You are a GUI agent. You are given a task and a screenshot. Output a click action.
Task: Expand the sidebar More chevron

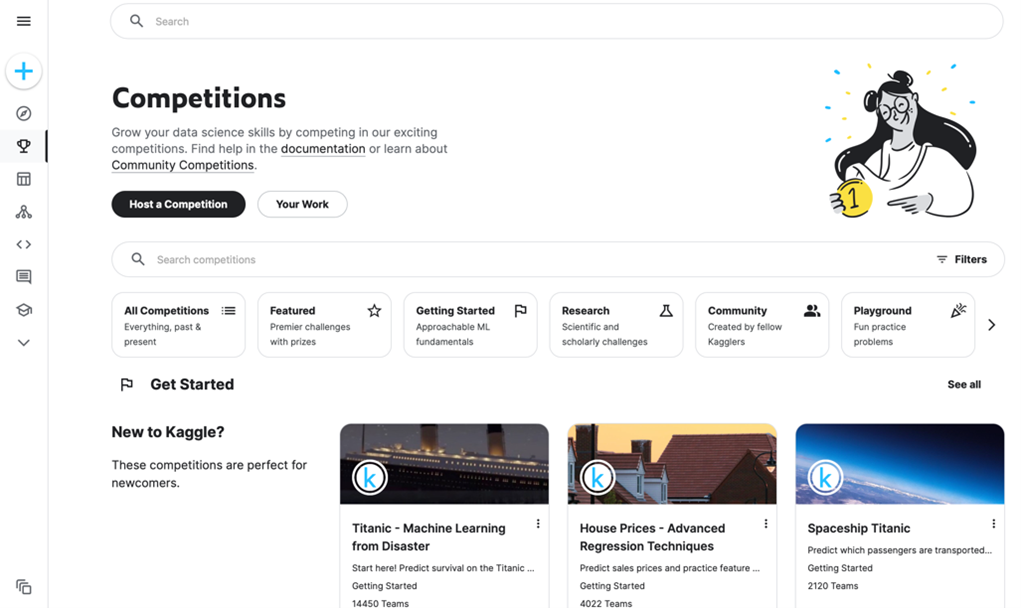(x=24, y=342)
